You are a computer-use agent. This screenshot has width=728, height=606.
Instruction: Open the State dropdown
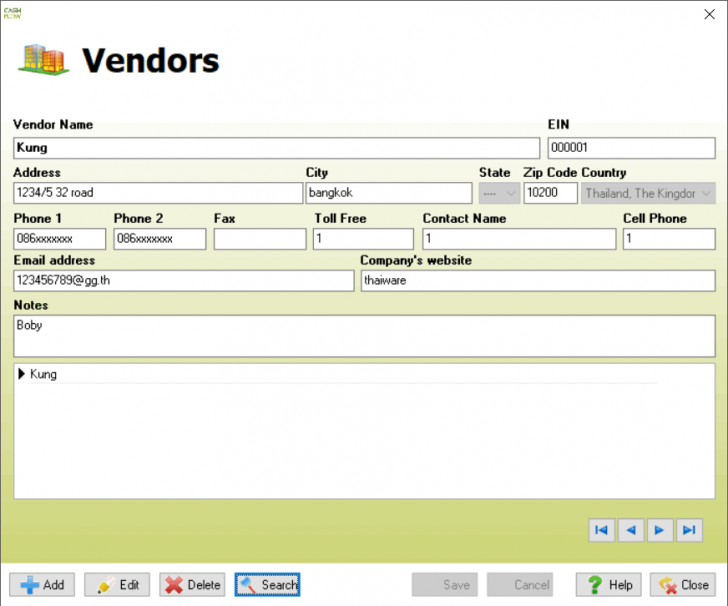tap(499, 193)
